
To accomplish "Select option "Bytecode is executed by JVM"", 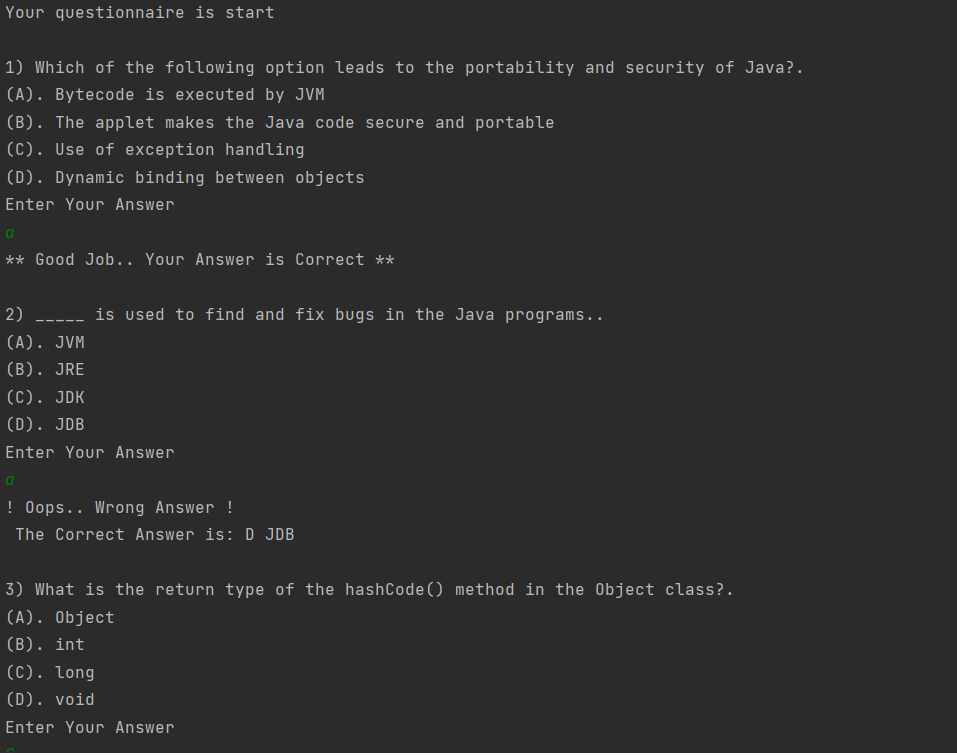I will click(x=165, y=95).
